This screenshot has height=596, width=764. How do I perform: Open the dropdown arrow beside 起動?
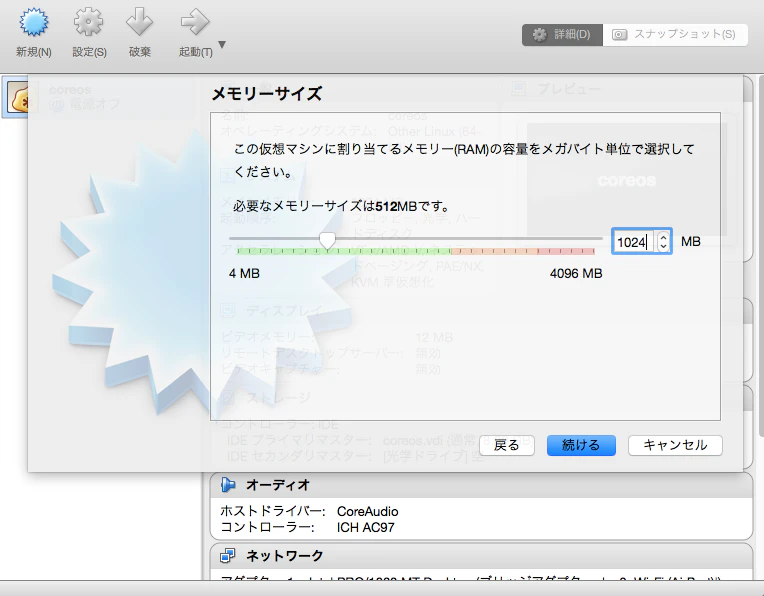(222, 44)
